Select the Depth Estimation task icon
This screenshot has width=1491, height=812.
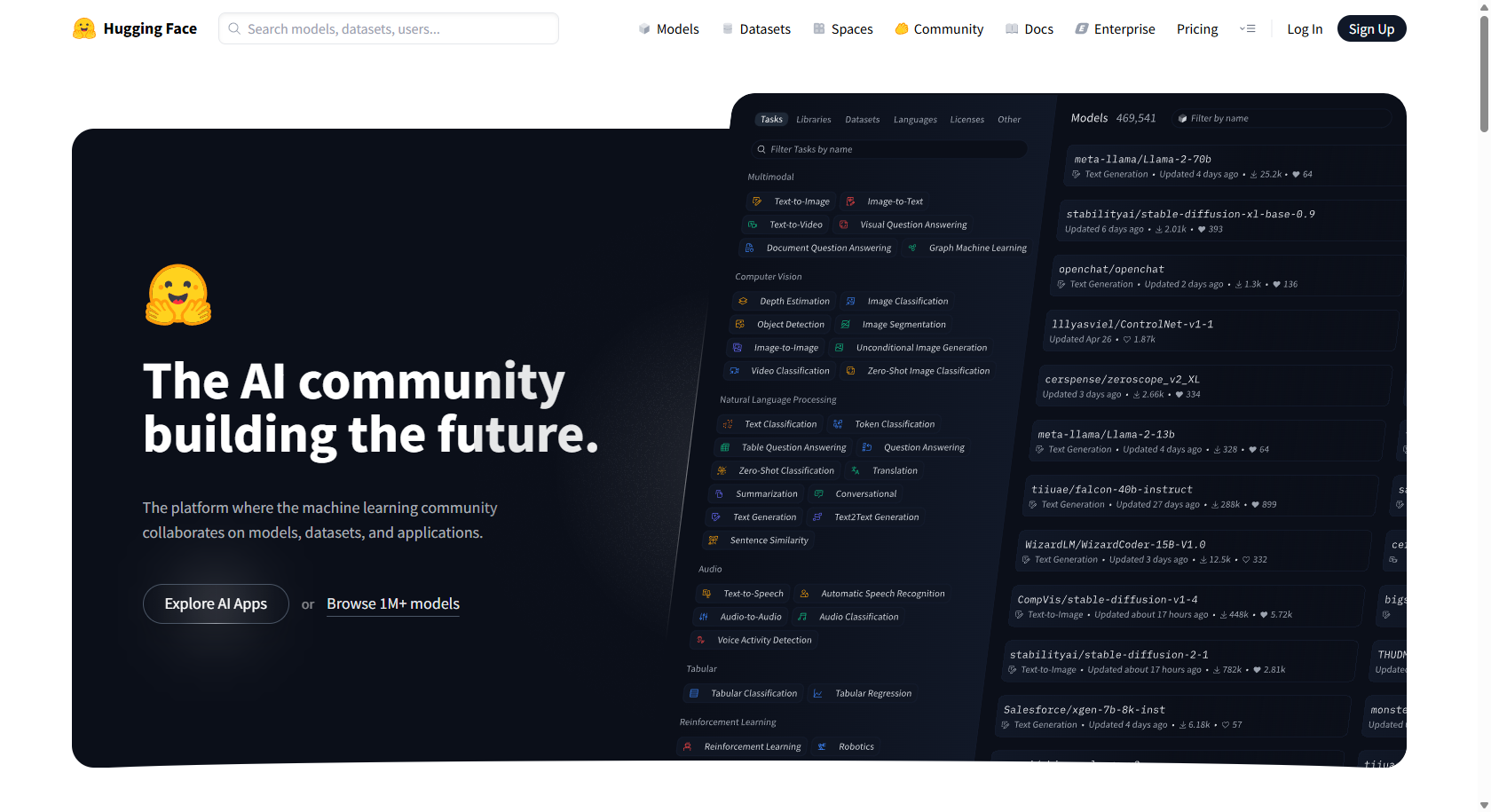(743, 301)
